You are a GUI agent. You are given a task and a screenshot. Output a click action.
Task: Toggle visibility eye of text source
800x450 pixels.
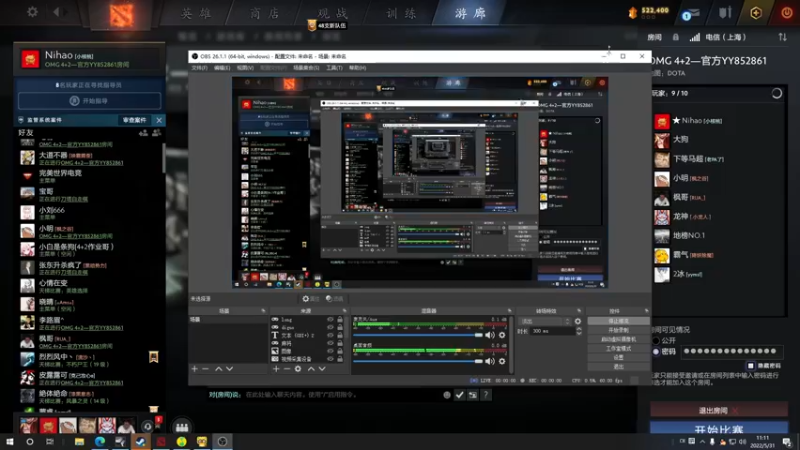pos(330,336)
